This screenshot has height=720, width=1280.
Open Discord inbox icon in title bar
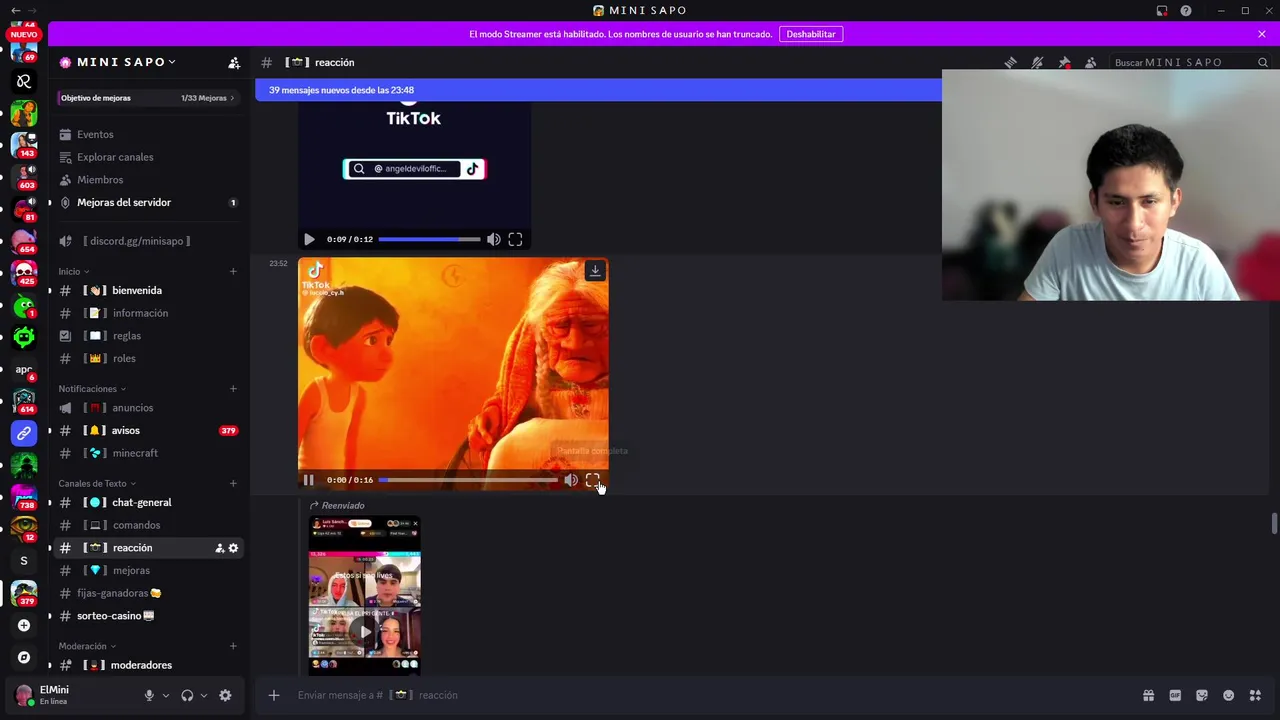pyautogui.click(x=1162, y=10)
